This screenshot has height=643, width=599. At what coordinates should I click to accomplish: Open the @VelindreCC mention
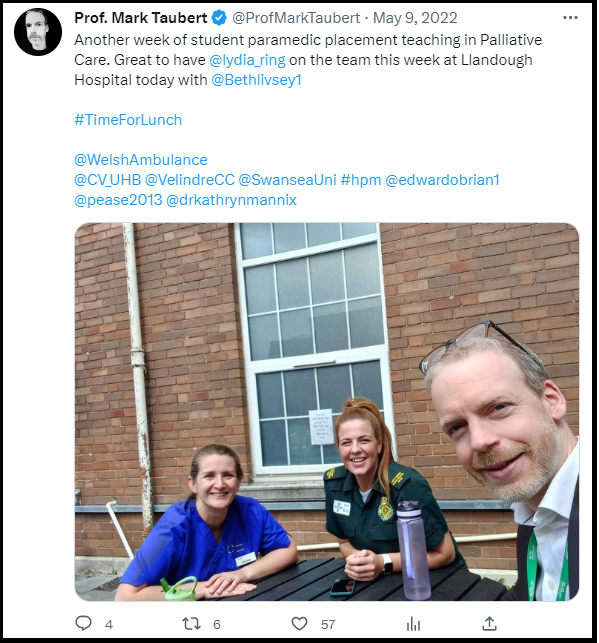point(190,180)
